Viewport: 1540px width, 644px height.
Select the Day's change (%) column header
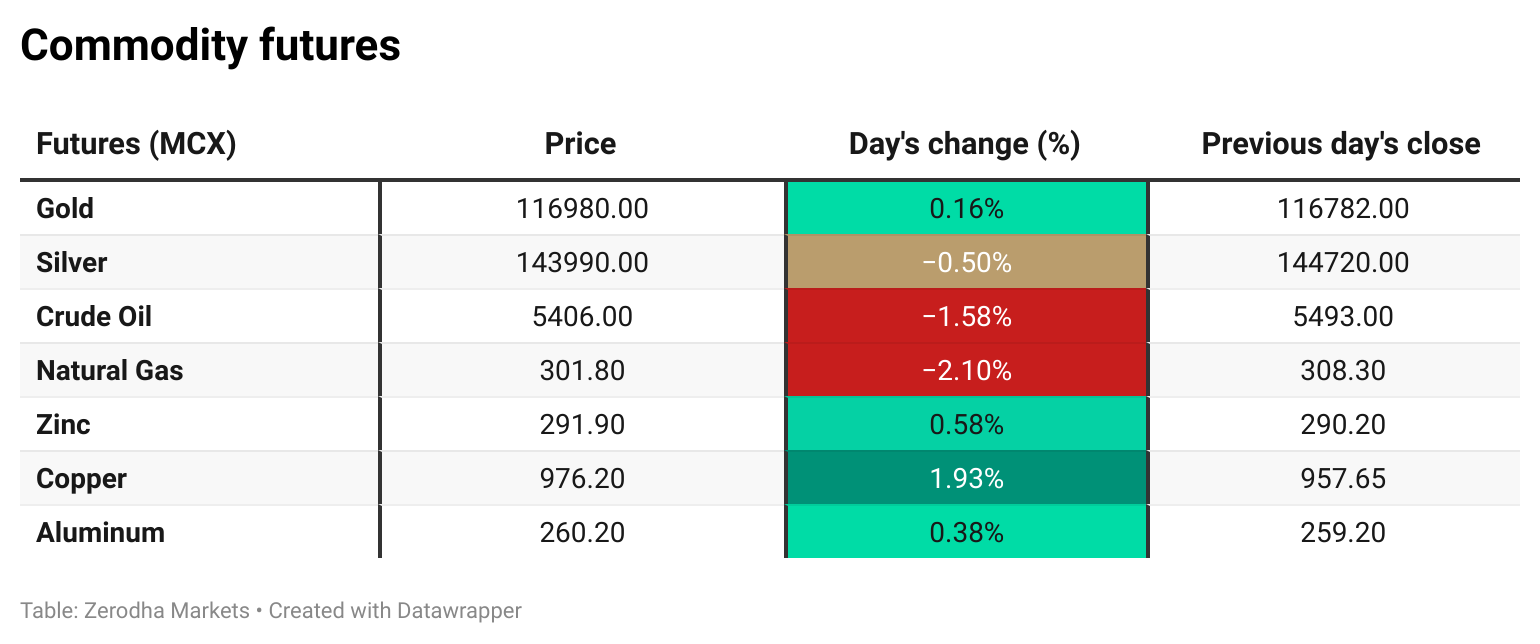964,144
